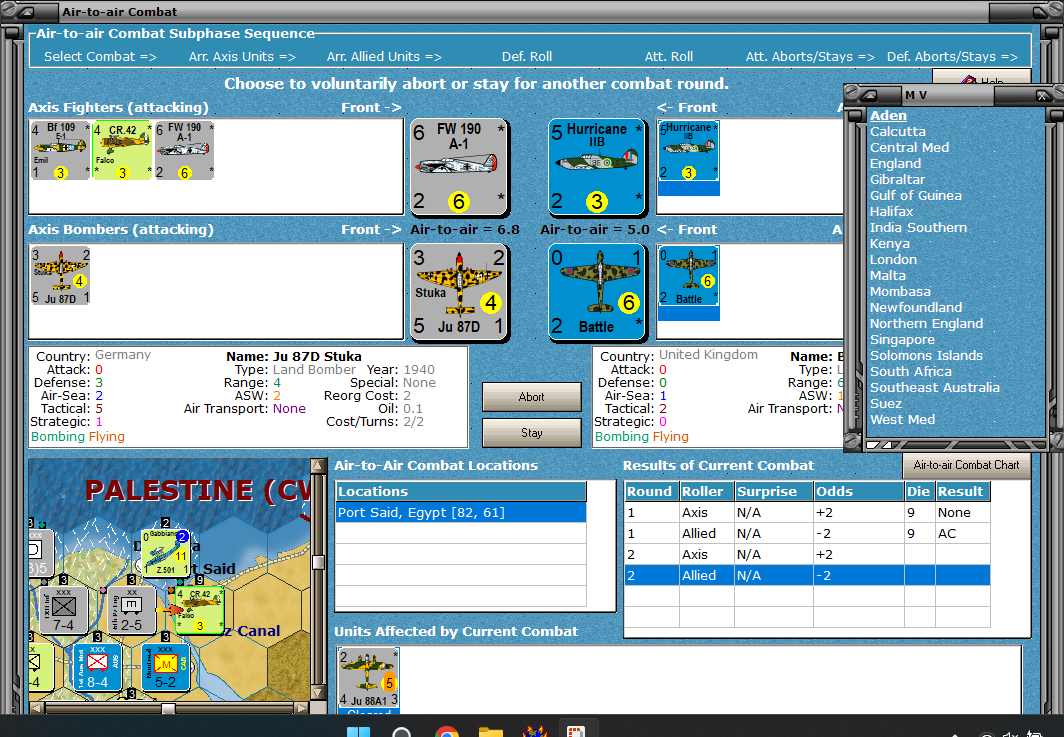
Task: Click the 8-4 Australian unit on map
Action: [x=97, y=667]
